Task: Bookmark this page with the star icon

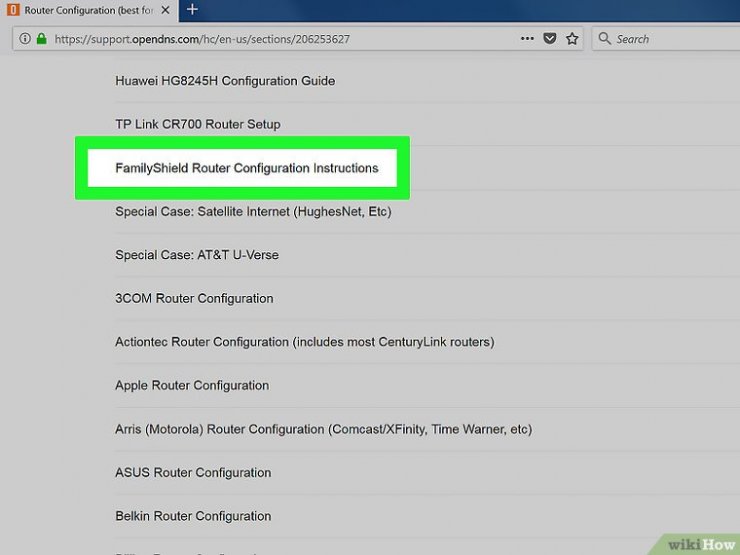Action: [572, 39]
